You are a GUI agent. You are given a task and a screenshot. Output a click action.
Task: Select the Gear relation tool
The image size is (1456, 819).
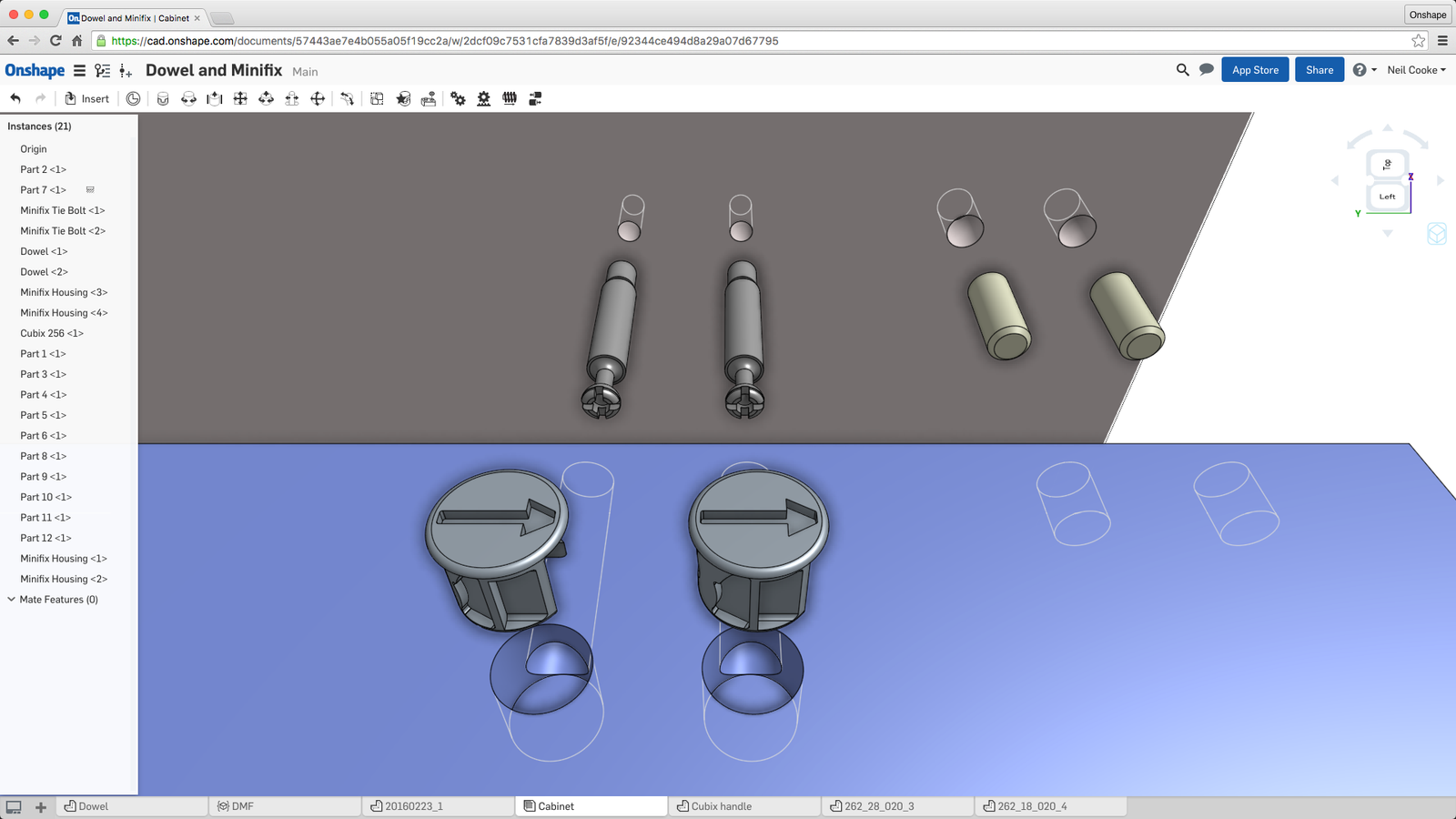click(458, 98)
